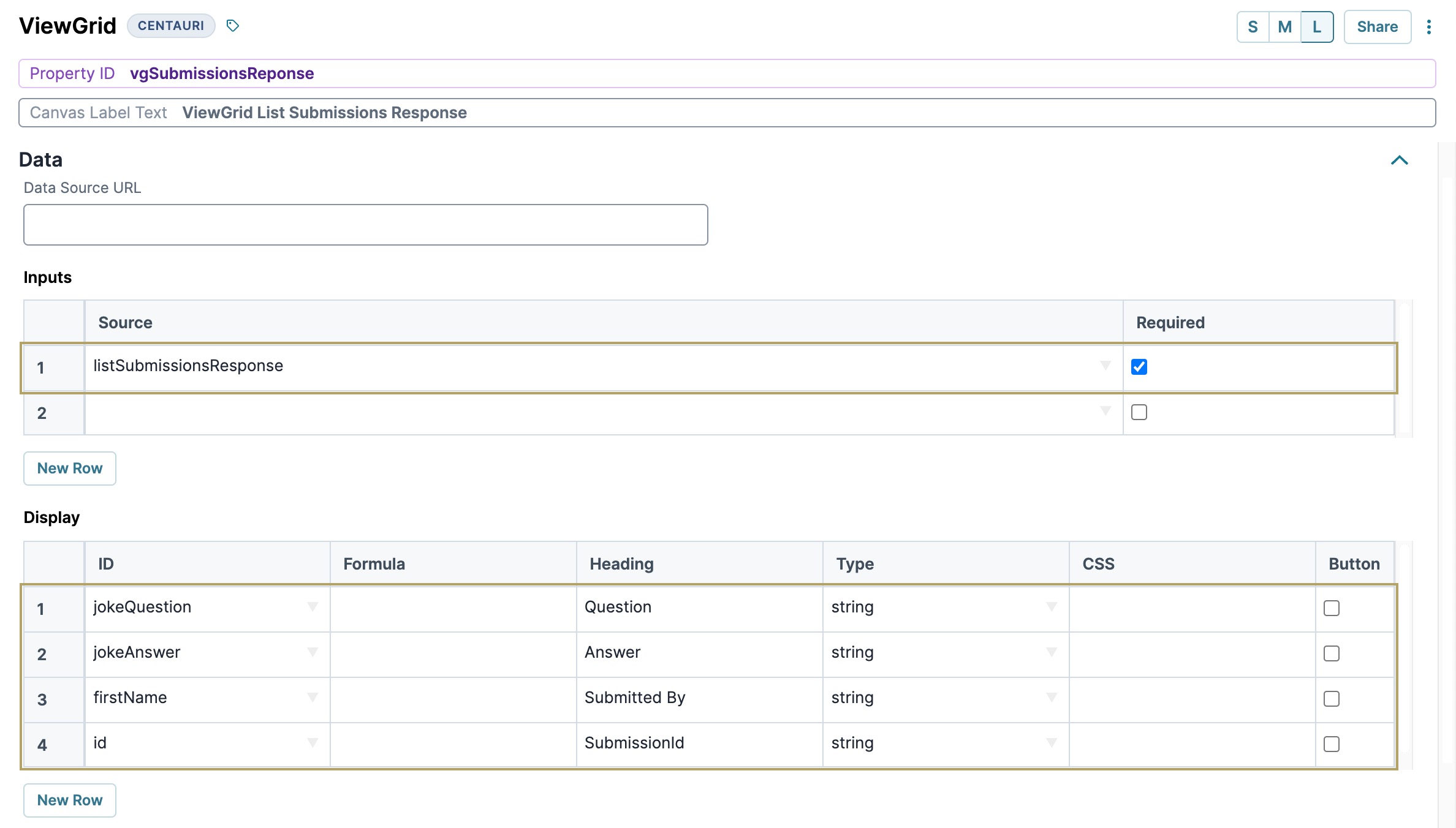
Task: Enable Button checkbox for jokeQuestion row
Action: click(1332, 608)
